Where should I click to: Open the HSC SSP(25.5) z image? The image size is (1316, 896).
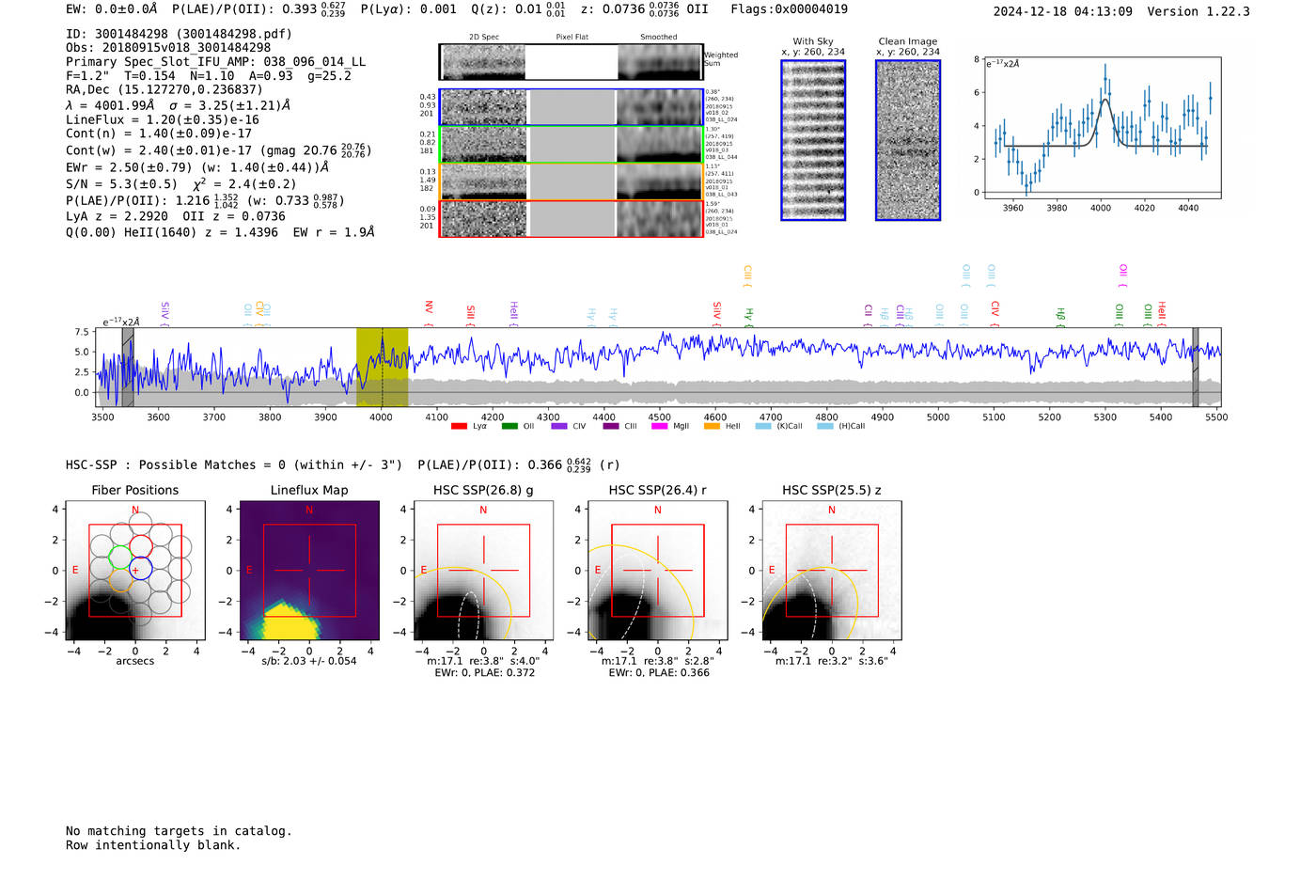click(x=832, y=571)
